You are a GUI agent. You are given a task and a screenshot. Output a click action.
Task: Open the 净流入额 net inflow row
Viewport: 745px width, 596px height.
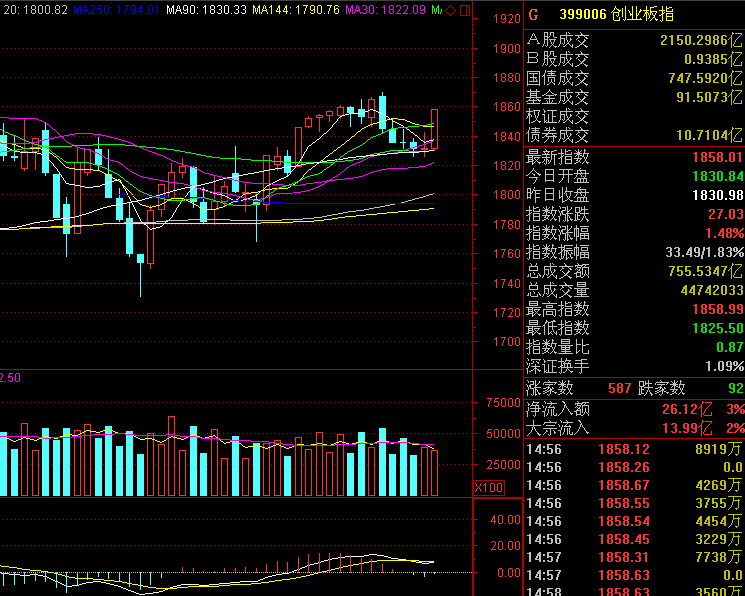(634, 409)
